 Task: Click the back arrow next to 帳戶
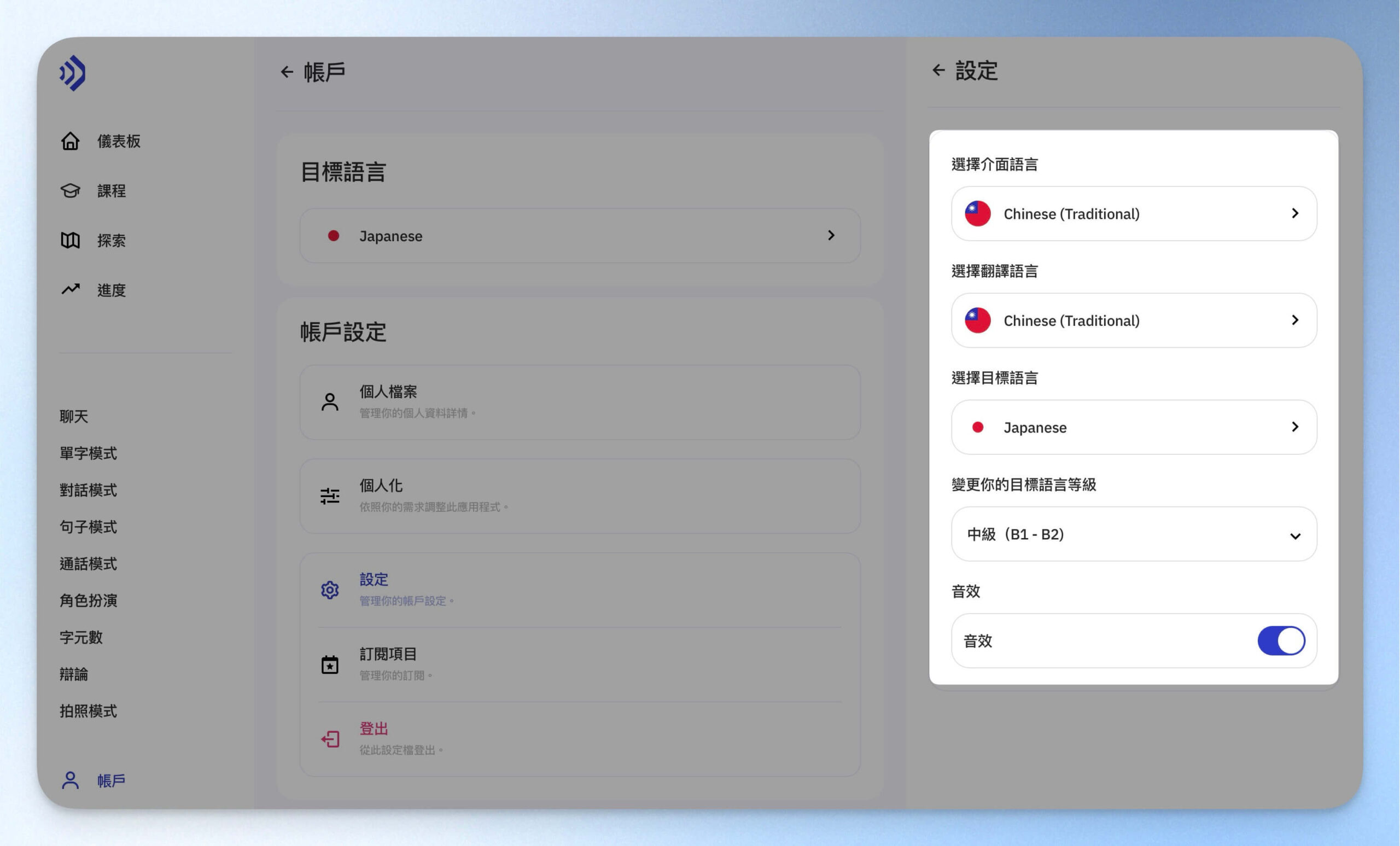(x=287, y=72)
